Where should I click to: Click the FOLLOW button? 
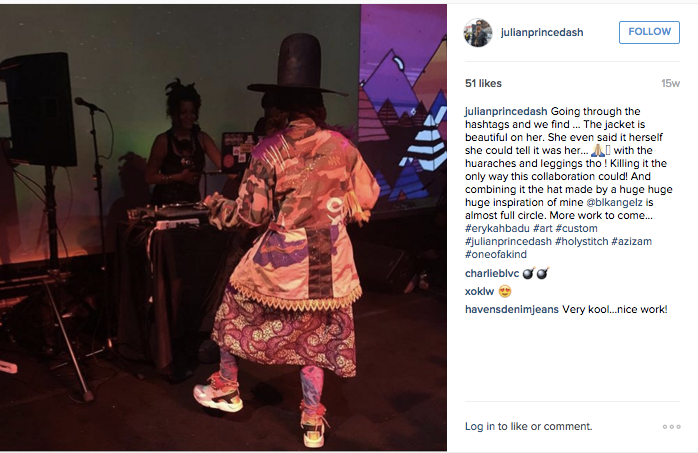pyautogui.click(x=649, y=32)
